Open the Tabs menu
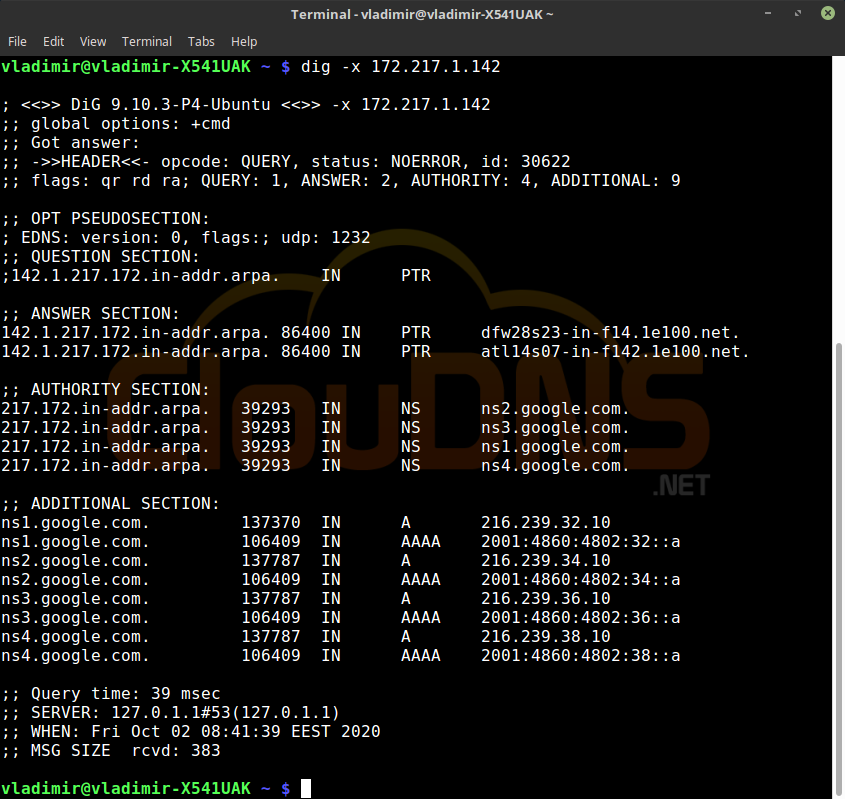845x799 pixels. pos(201,41)
